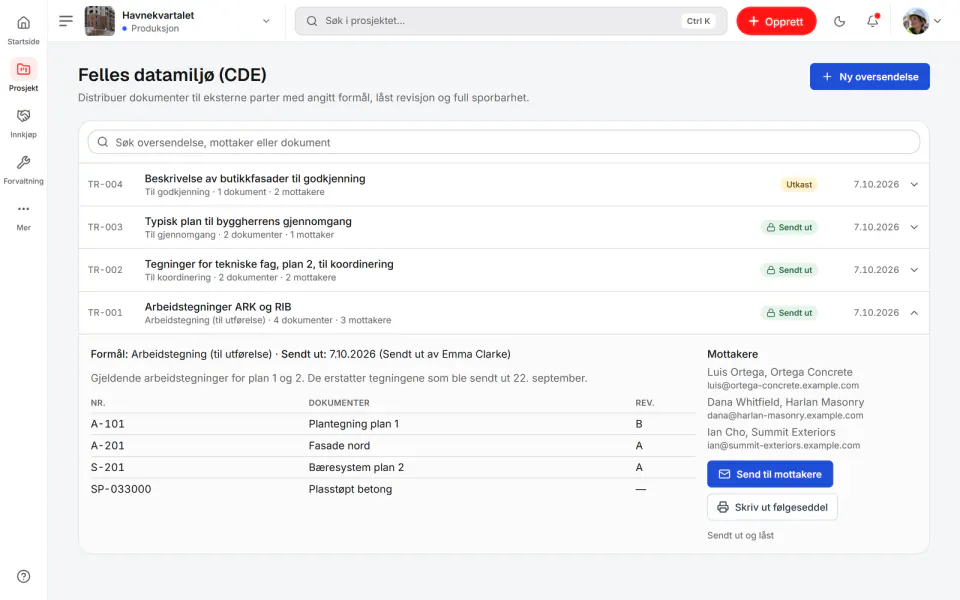Expand the TR-002 row chevron
The width and height of the screenshot is (960, 600).
914,270
